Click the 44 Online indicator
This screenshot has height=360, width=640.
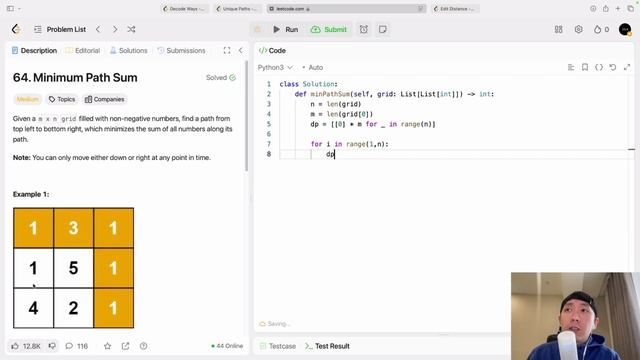227,346
